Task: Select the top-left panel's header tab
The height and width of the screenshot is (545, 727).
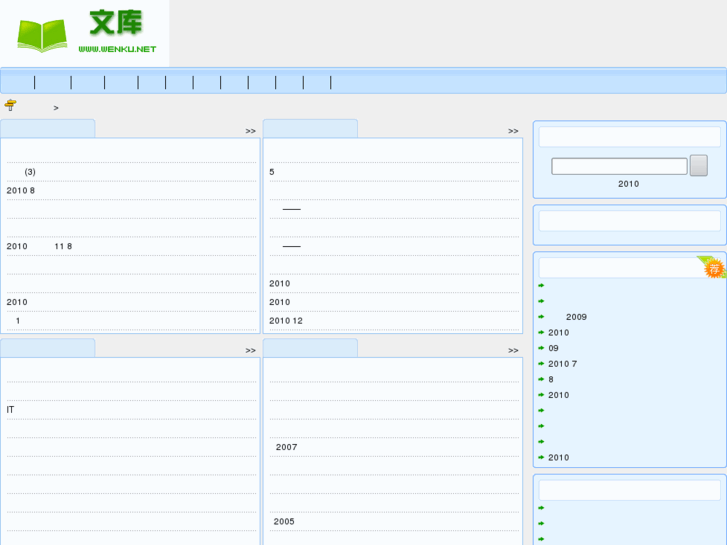Action: pyautogui.click(x=47, y=129)
